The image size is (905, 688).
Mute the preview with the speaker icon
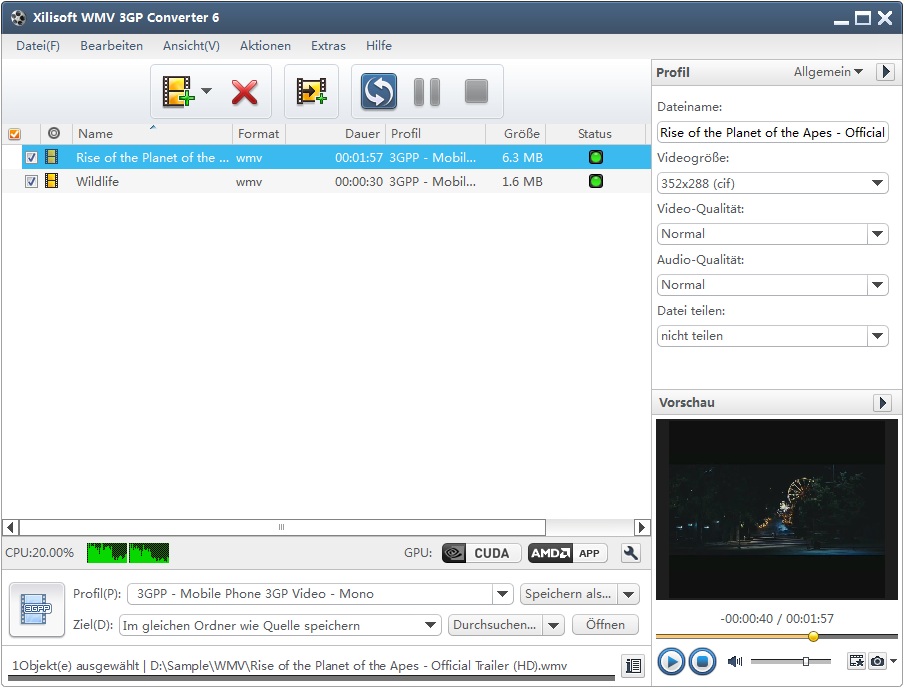[735, 661]
